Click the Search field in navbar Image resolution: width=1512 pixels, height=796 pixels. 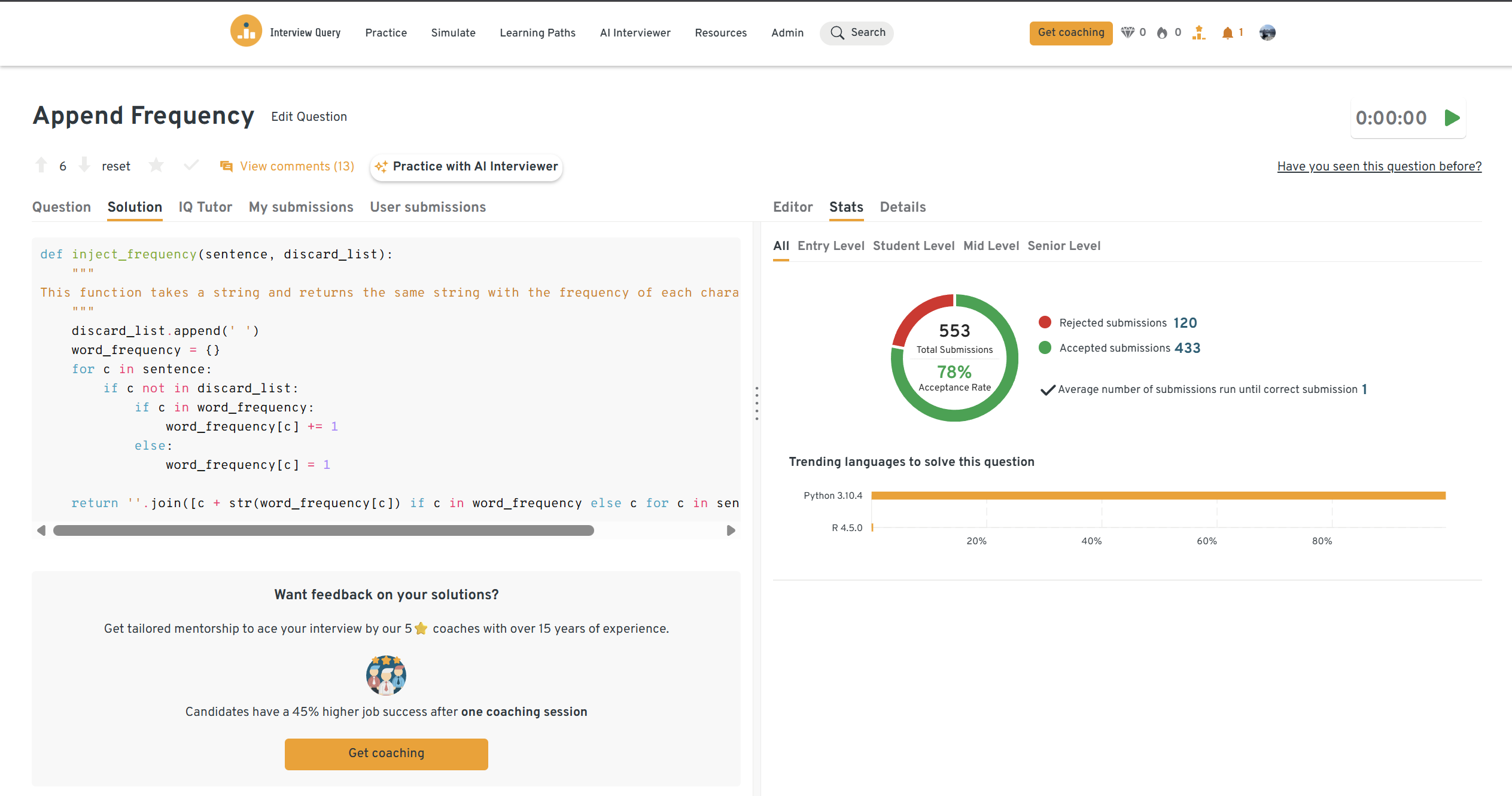tap(857, 33)
